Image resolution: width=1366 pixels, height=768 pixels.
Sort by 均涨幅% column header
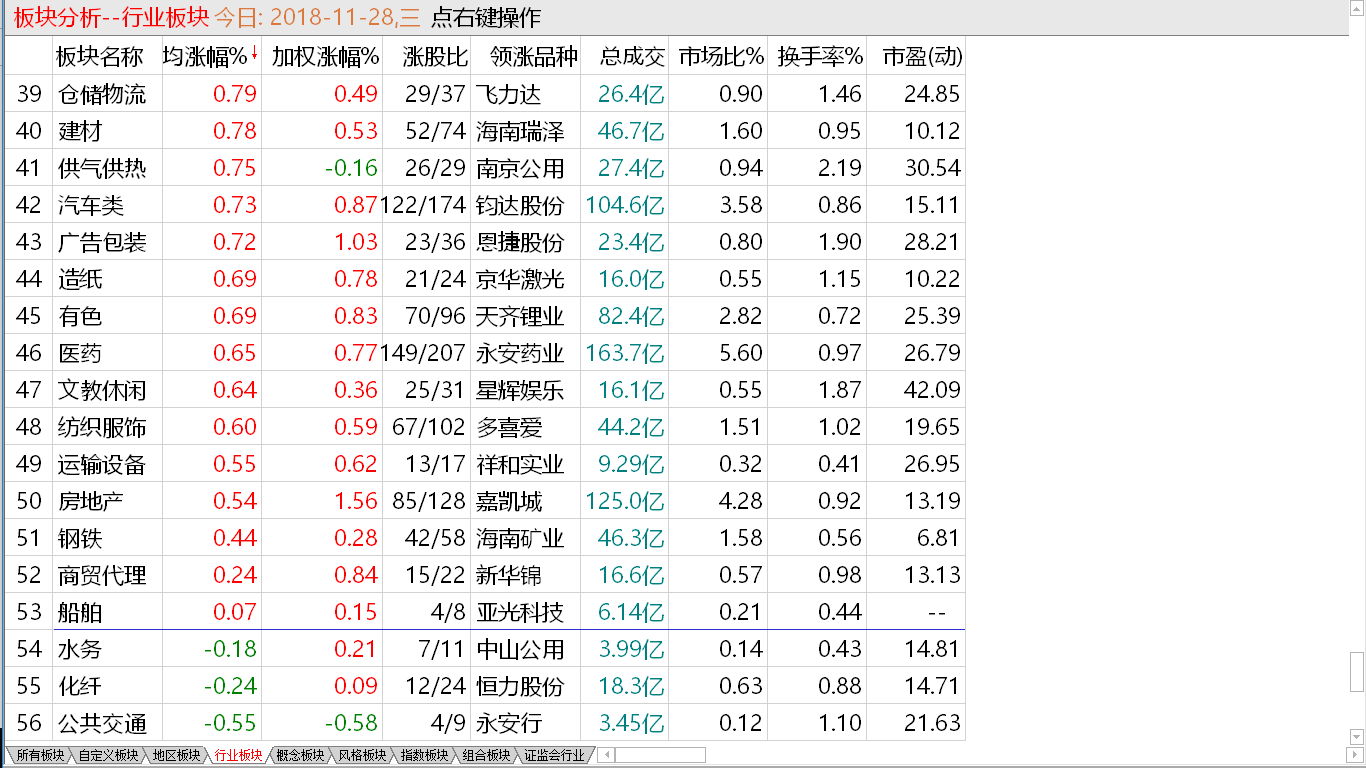(205, 57)
